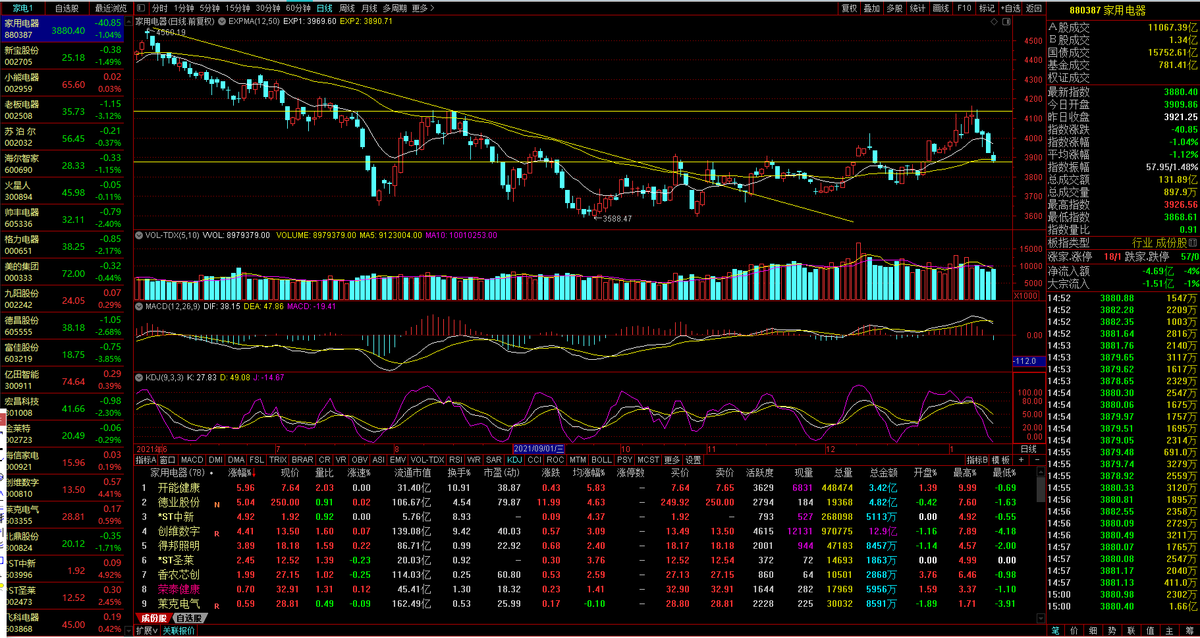The width and height of the screenshot is (1200, 638).
Task: Select 周线 weekly chart tab
Action: 347,7
